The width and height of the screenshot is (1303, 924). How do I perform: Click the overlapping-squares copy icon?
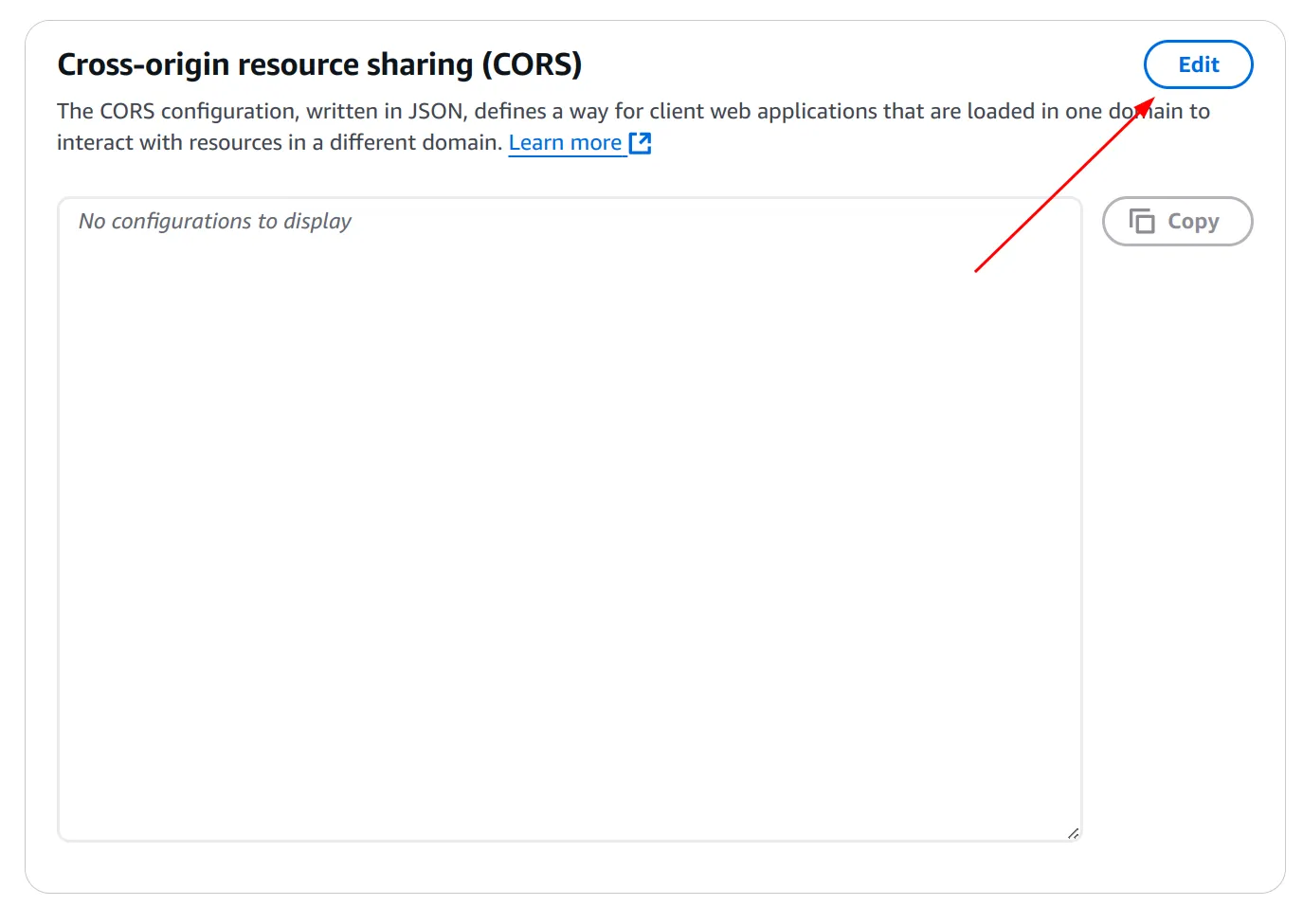coord(1142,221)
